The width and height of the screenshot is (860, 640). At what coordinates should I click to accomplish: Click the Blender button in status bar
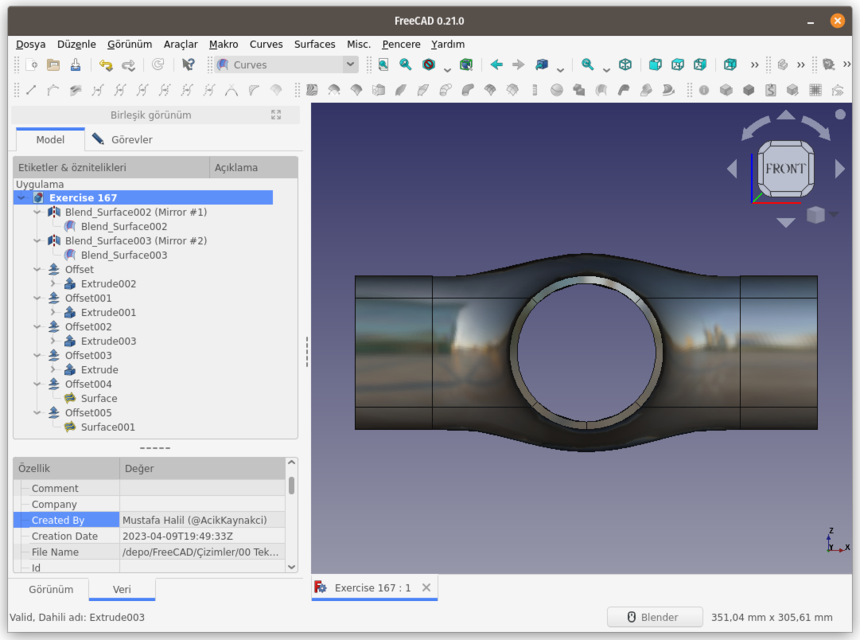pyautogui.click(x=654, y=617)
